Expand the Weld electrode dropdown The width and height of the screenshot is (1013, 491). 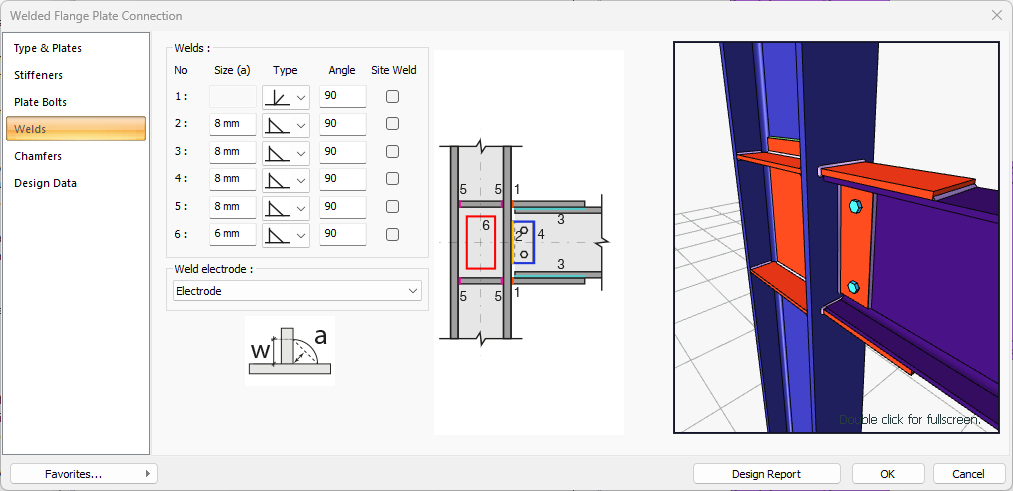coord(296,291)
